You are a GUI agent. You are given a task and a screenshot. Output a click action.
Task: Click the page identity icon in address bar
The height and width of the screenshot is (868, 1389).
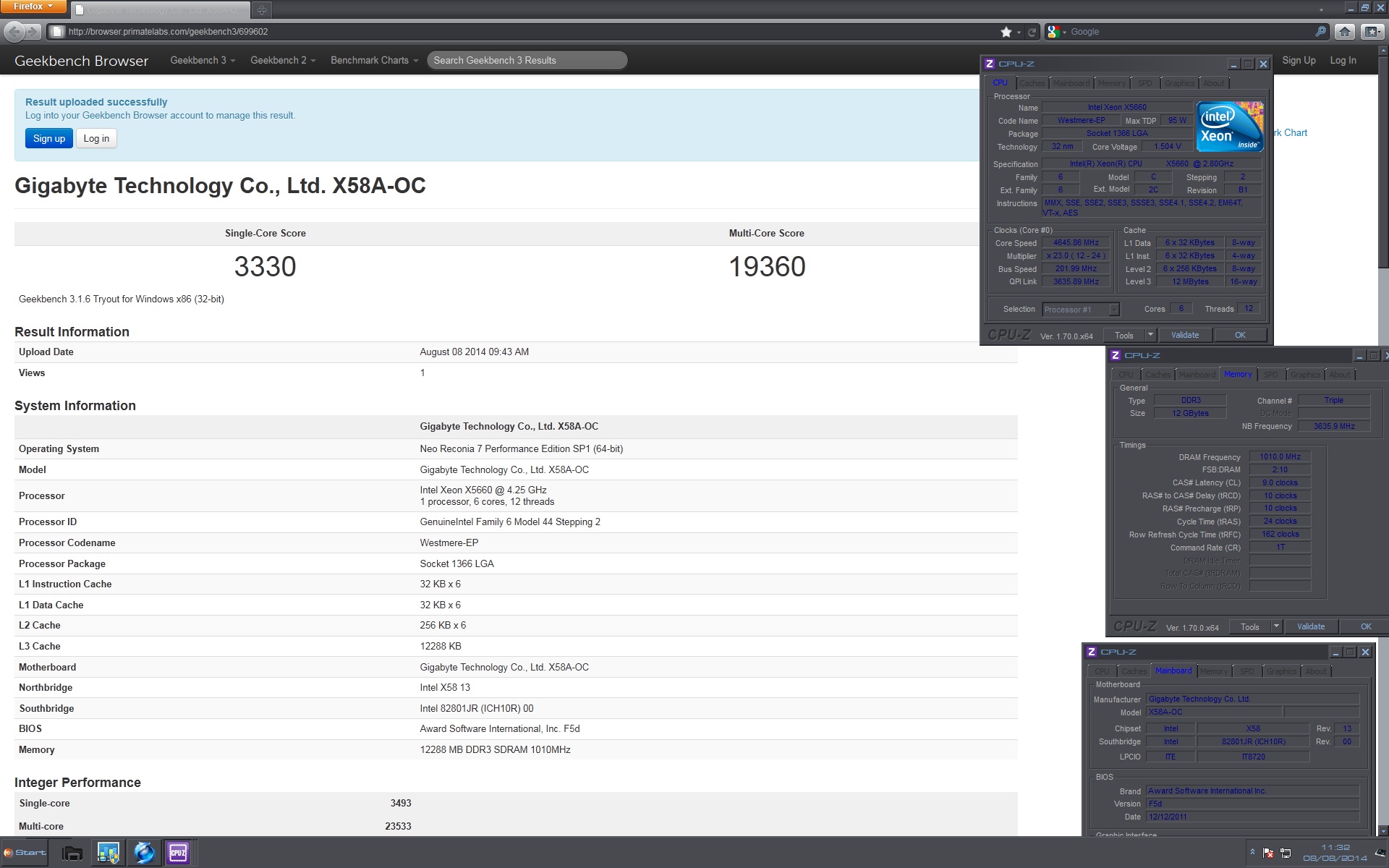[x=56, y=32]
